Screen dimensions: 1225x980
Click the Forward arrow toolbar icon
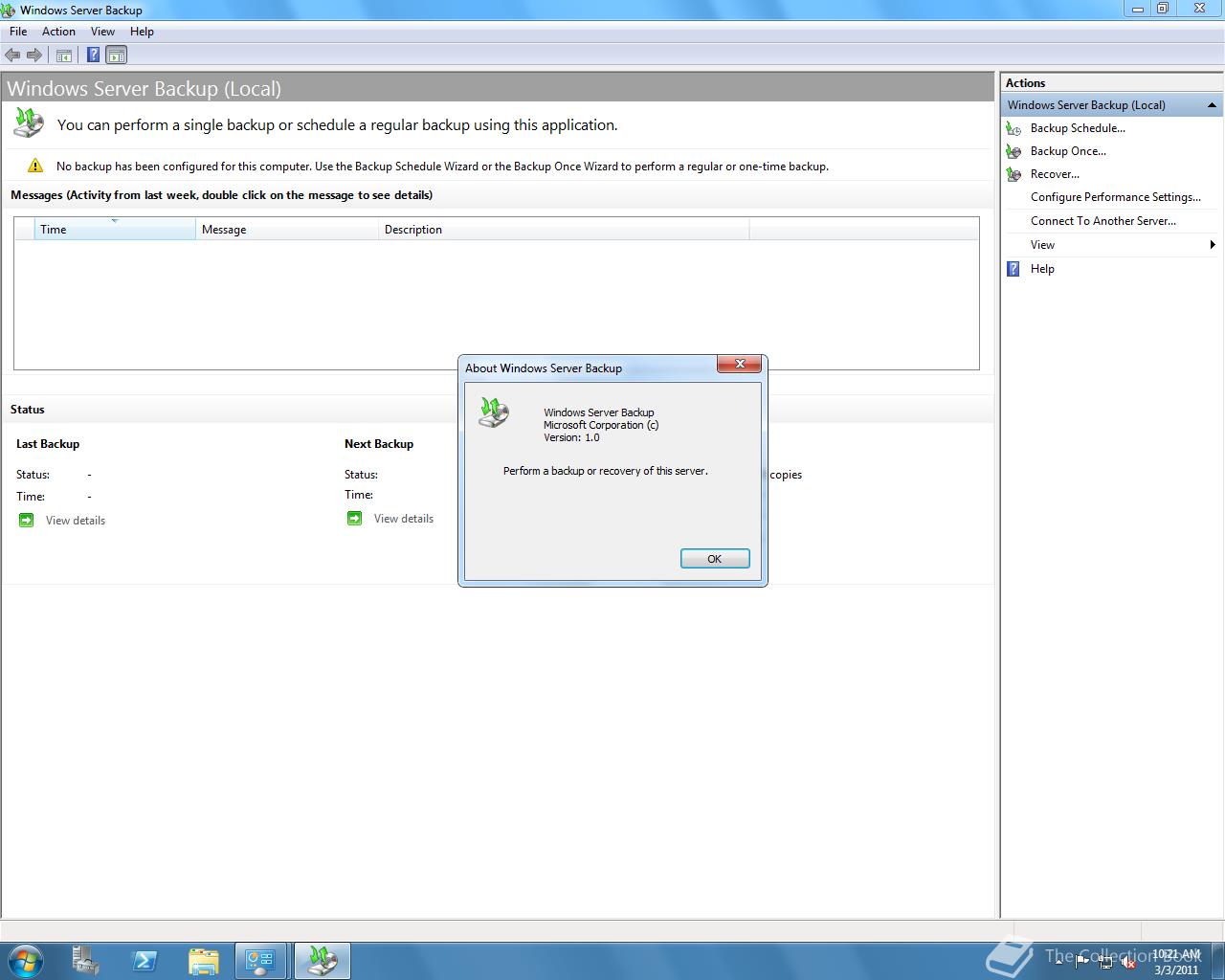coord(33,56)
